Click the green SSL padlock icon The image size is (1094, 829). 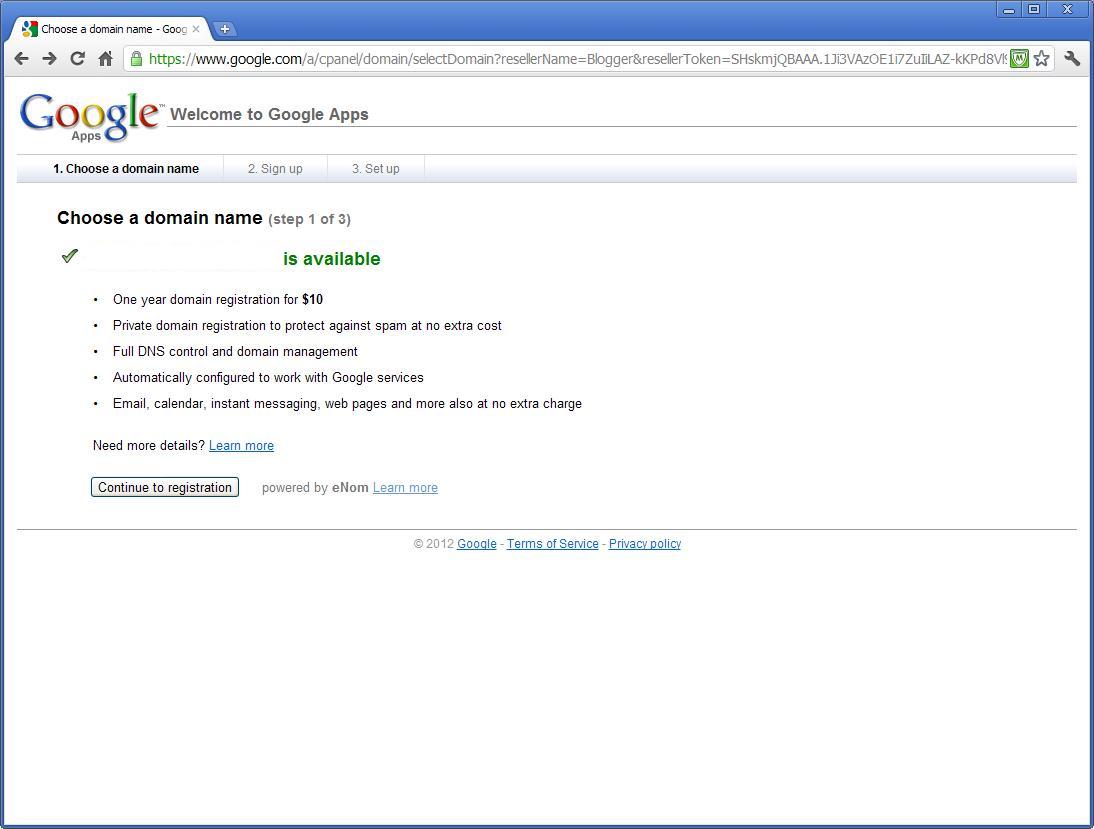[x=137, y=59]
